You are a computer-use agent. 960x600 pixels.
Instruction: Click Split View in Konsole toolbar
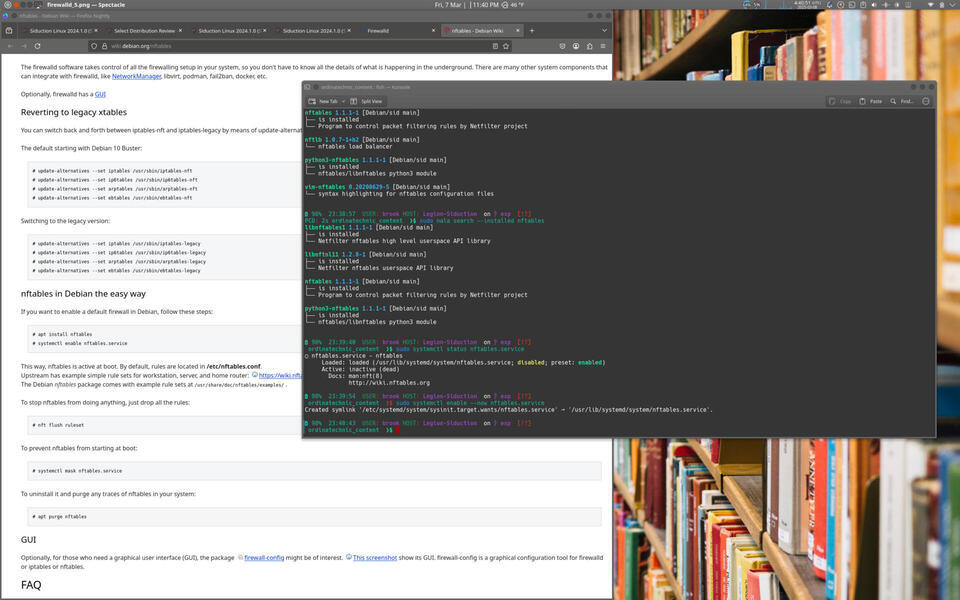tap(366, 101)
